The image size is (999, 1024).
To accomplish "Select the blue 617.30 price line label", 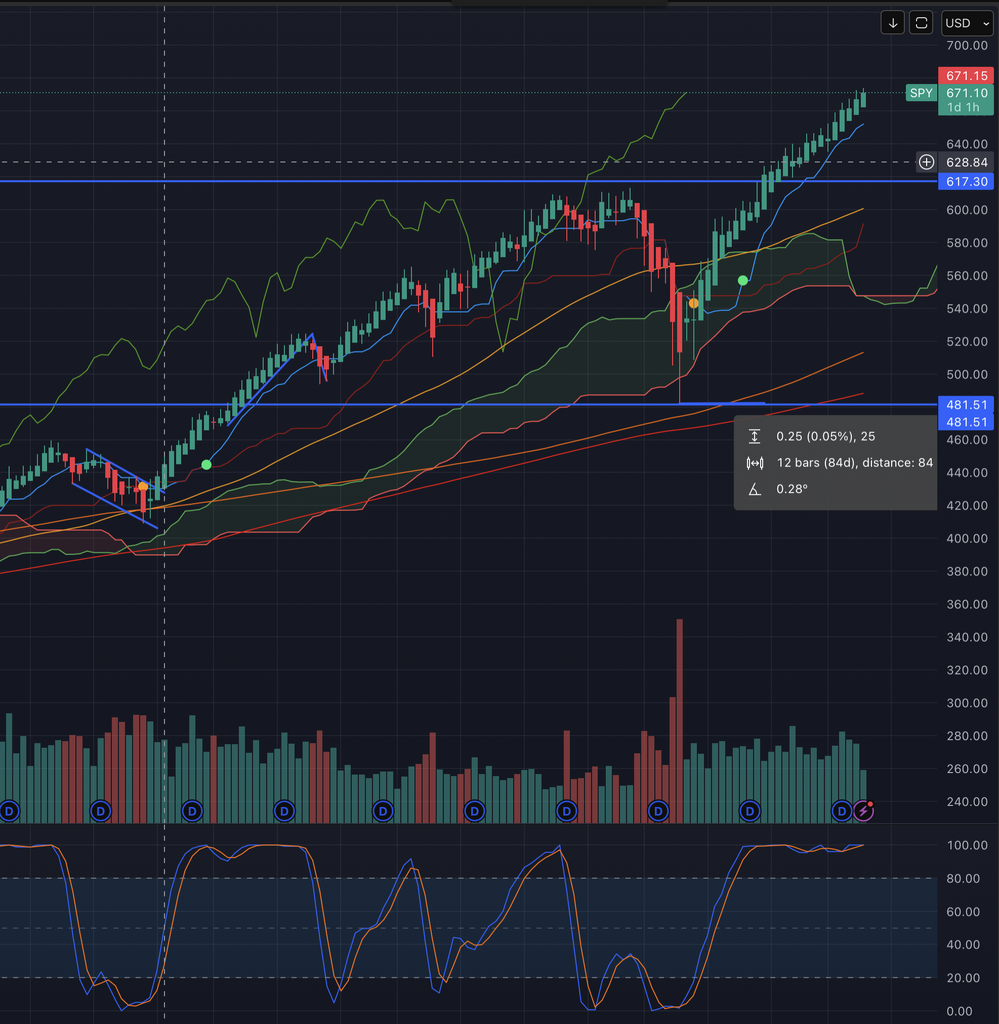I will click(965, 181).
